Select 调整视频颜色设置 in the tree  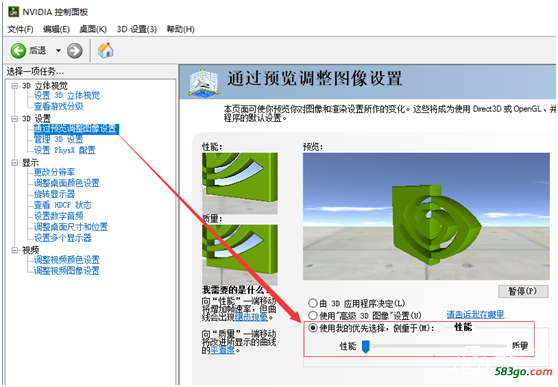pos(67,260)
